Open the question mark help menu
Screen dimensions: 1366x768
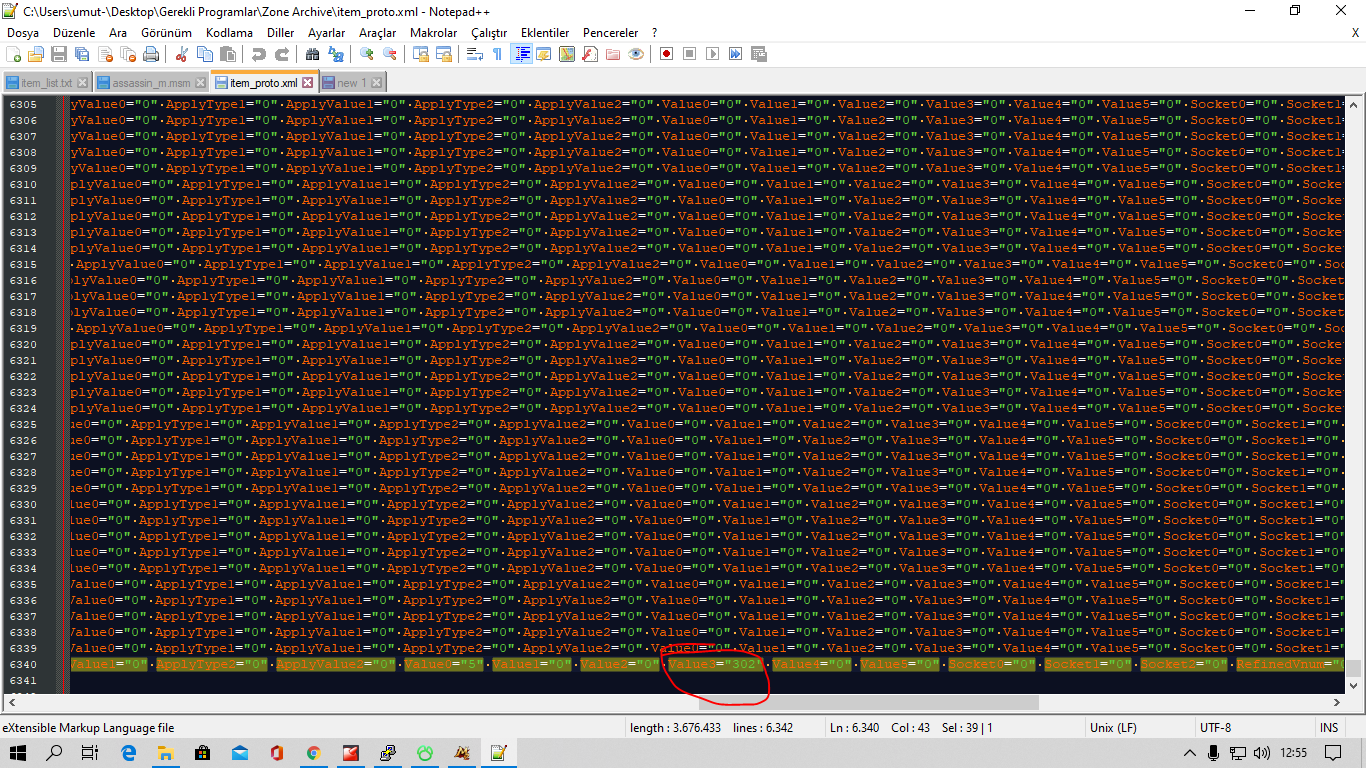click(x=654, y=33)
